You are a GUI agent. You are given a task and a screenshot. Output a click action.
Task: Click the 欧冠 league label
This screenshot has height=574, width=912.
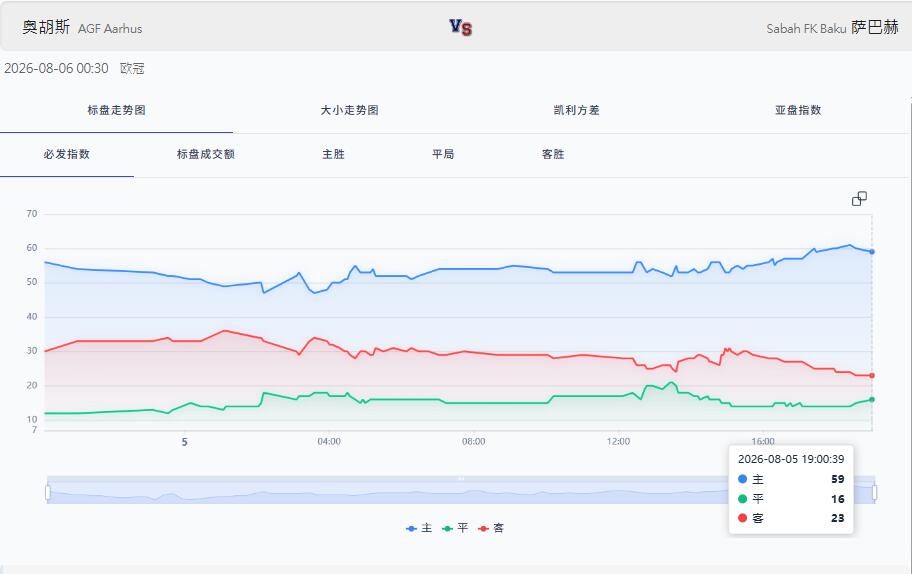pos(132,69)
